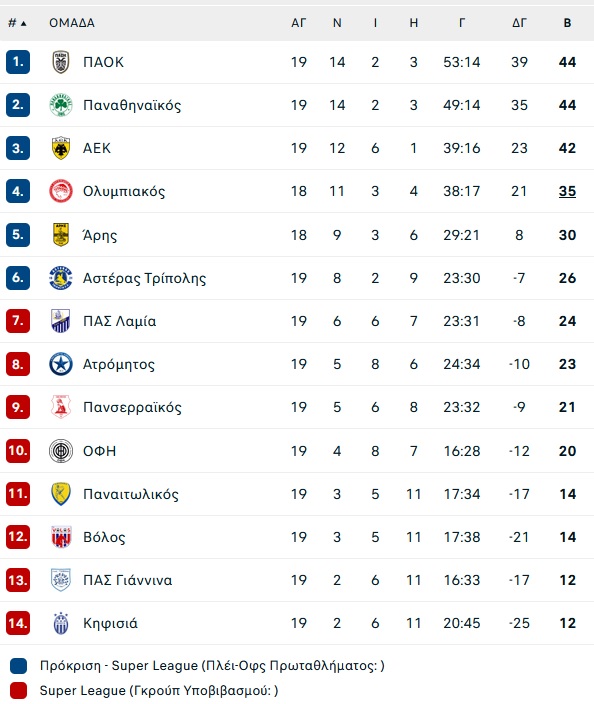Click the Αστέρας Τρίπολης blue badge
This screenshot has height=704, width=594.
61,278
